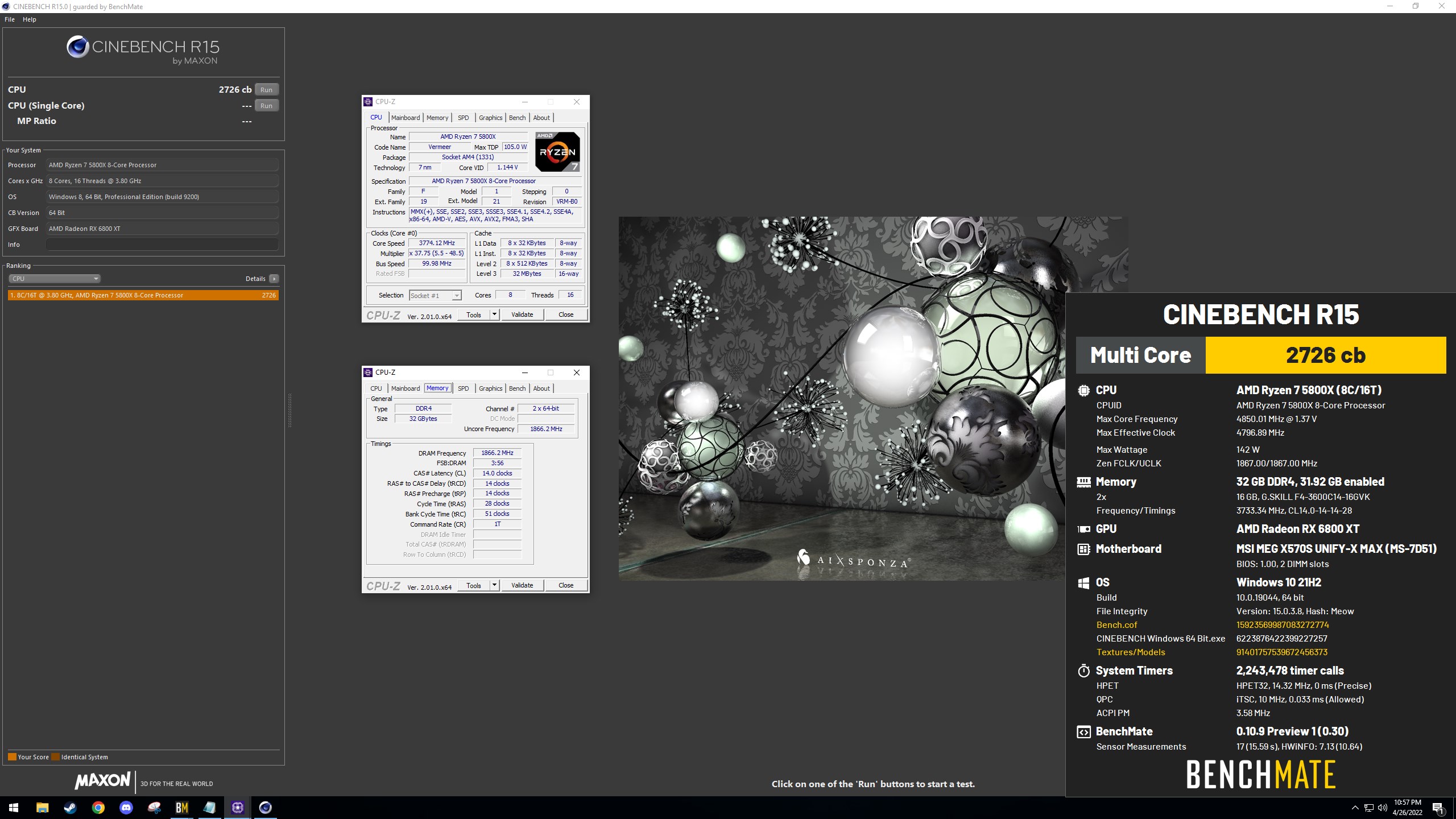Switch to CPU-Z via its purple taskbar icon
This screenshot has width=1456, height=819.
[x=237, y=808]
